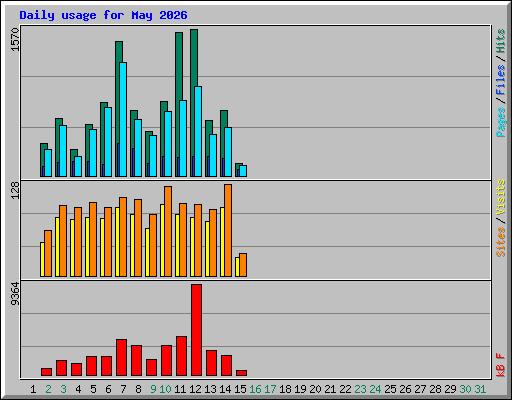Click the red KB bar for day 11
512x400 pixels.
(x=181, y=356)
